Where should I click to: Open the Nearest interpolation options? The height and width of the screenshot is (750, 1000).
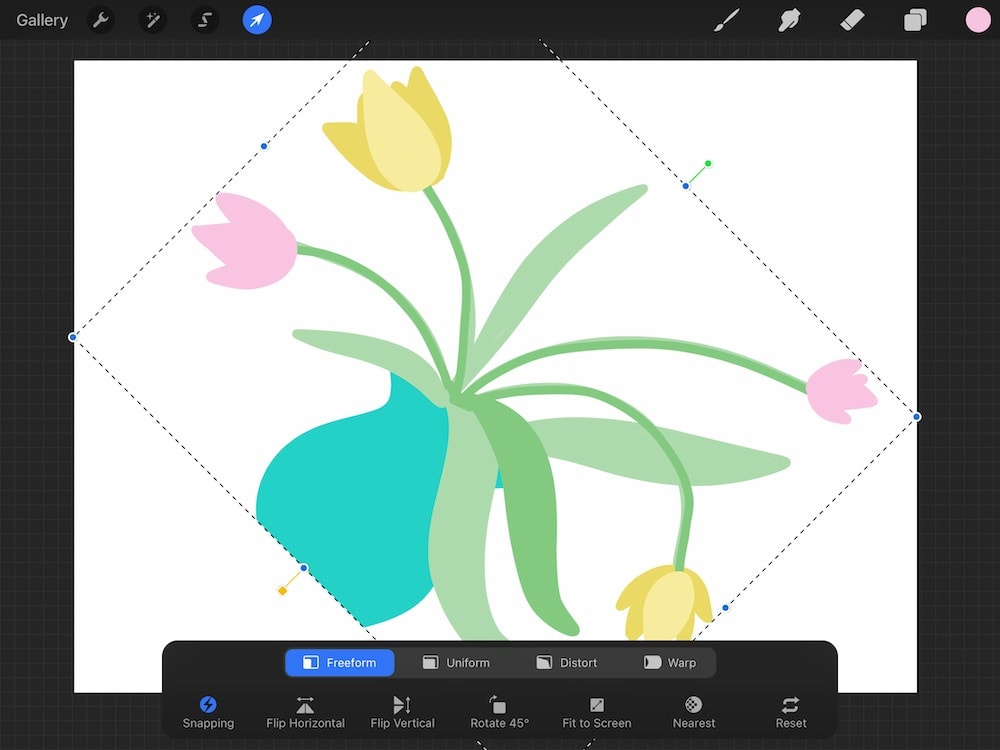693,712
